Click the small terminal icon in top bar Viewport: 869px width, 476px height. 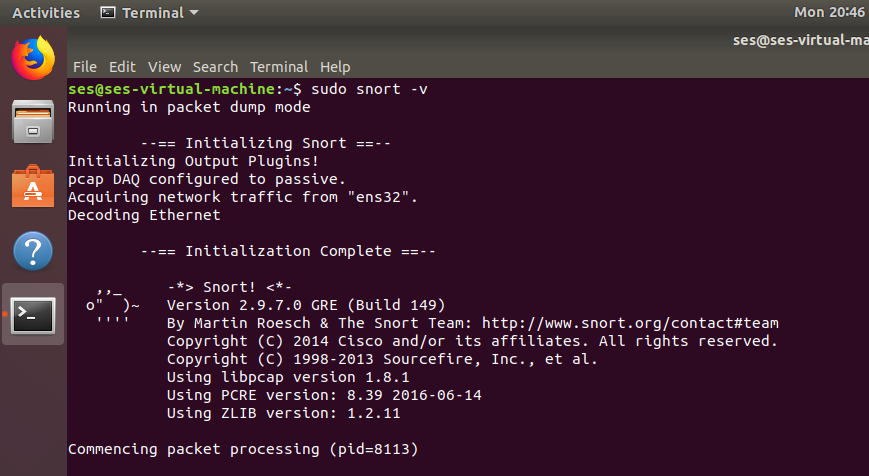pos(108,12)
